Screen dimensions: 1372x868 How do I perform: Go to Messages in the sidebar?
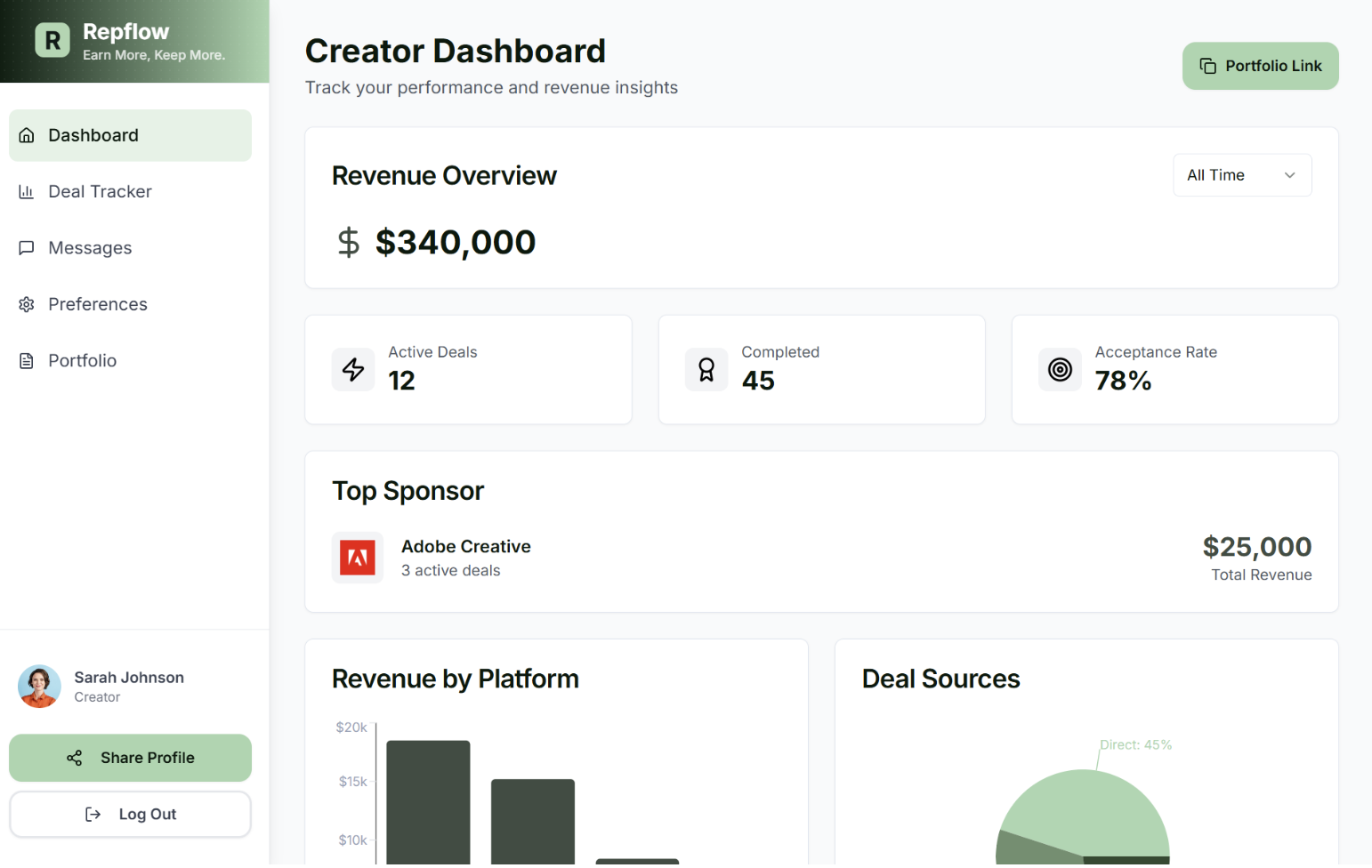[x=90, y=248]
